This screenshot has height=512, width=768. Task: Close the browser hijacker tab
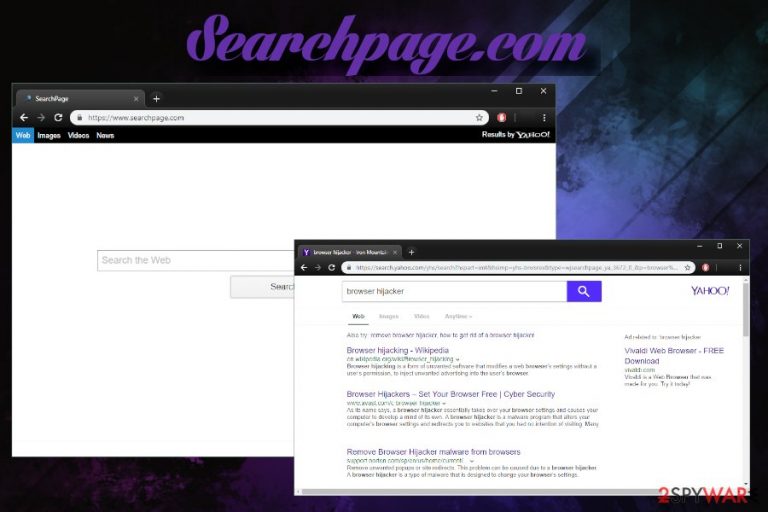395,252
